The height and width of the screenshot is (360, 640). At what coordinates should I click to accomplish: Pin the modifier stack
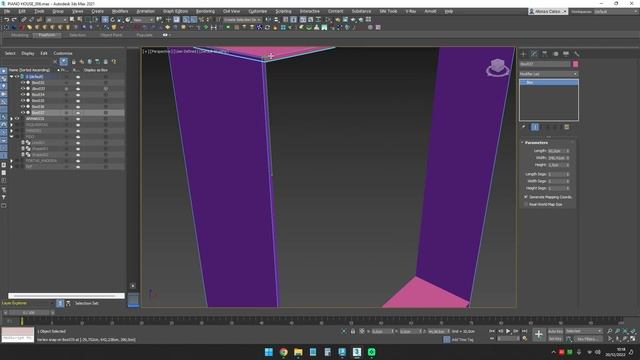coord(524,127)
